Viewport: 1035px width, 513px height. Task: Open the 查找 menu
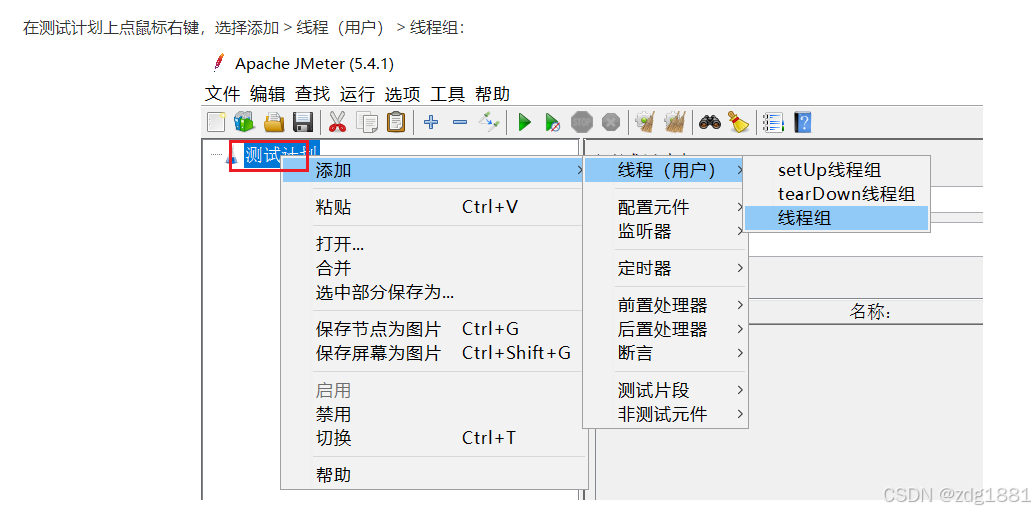[312, 94]
